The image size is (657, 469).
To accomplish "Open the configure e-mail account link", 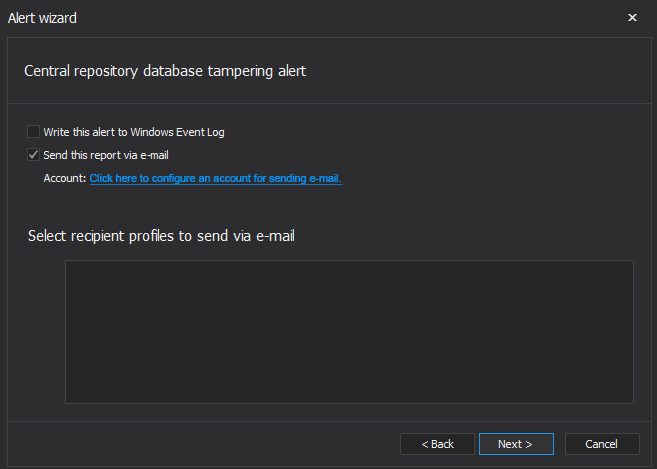I will pos(216,179).
